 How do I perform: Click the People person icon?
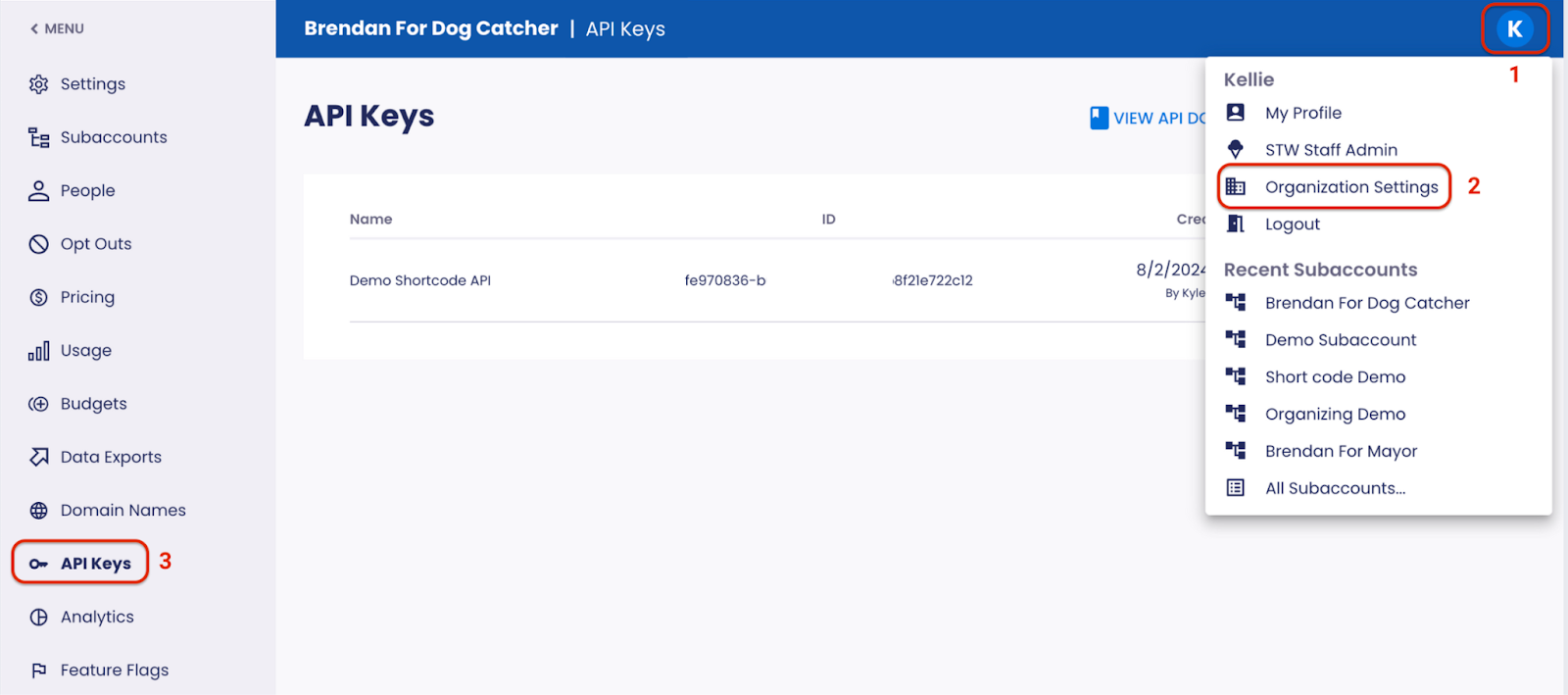(38, 190)
